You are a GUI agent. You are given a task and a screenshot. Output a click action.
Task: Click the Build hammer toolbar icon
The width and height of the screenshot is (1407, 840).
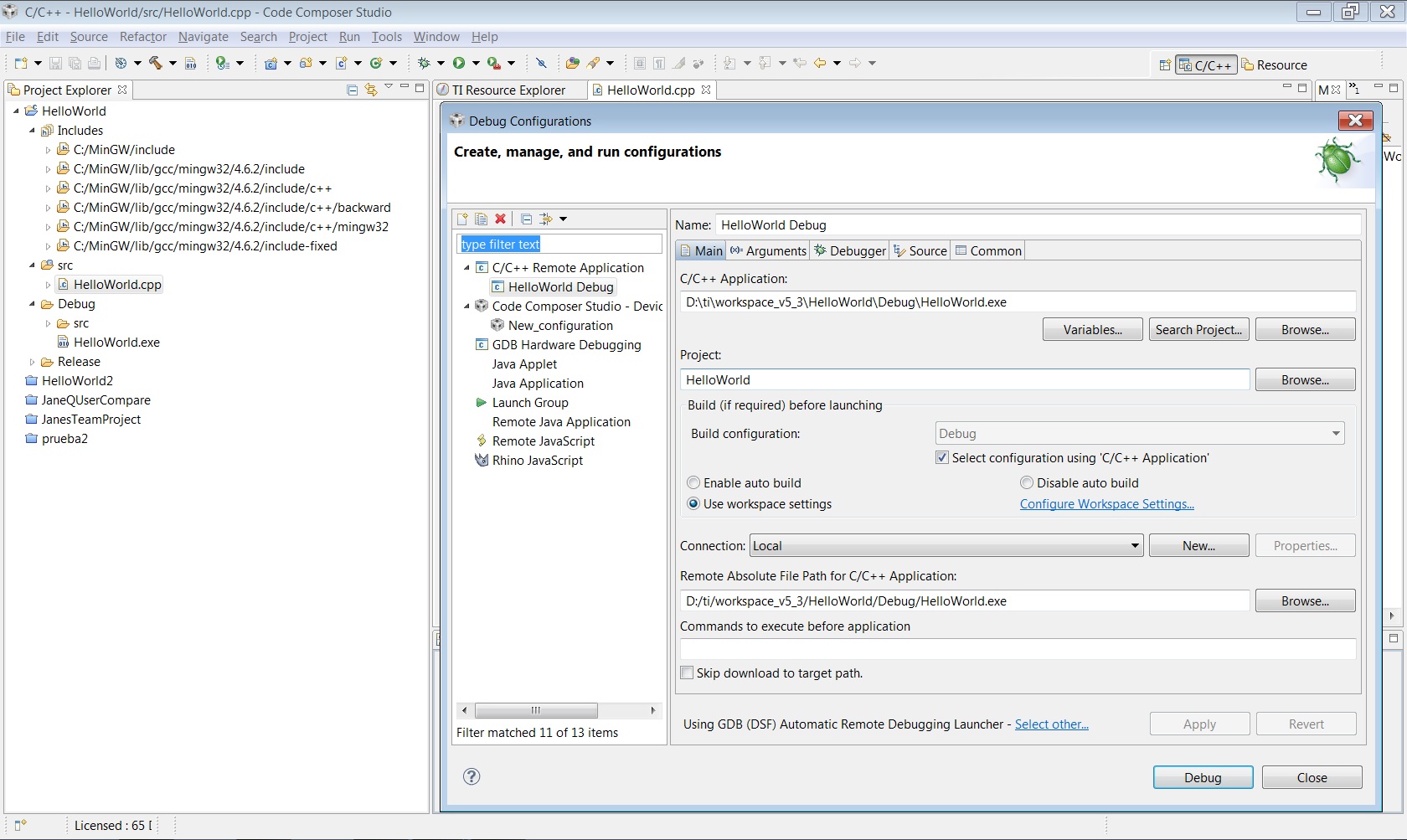point(157,63)
